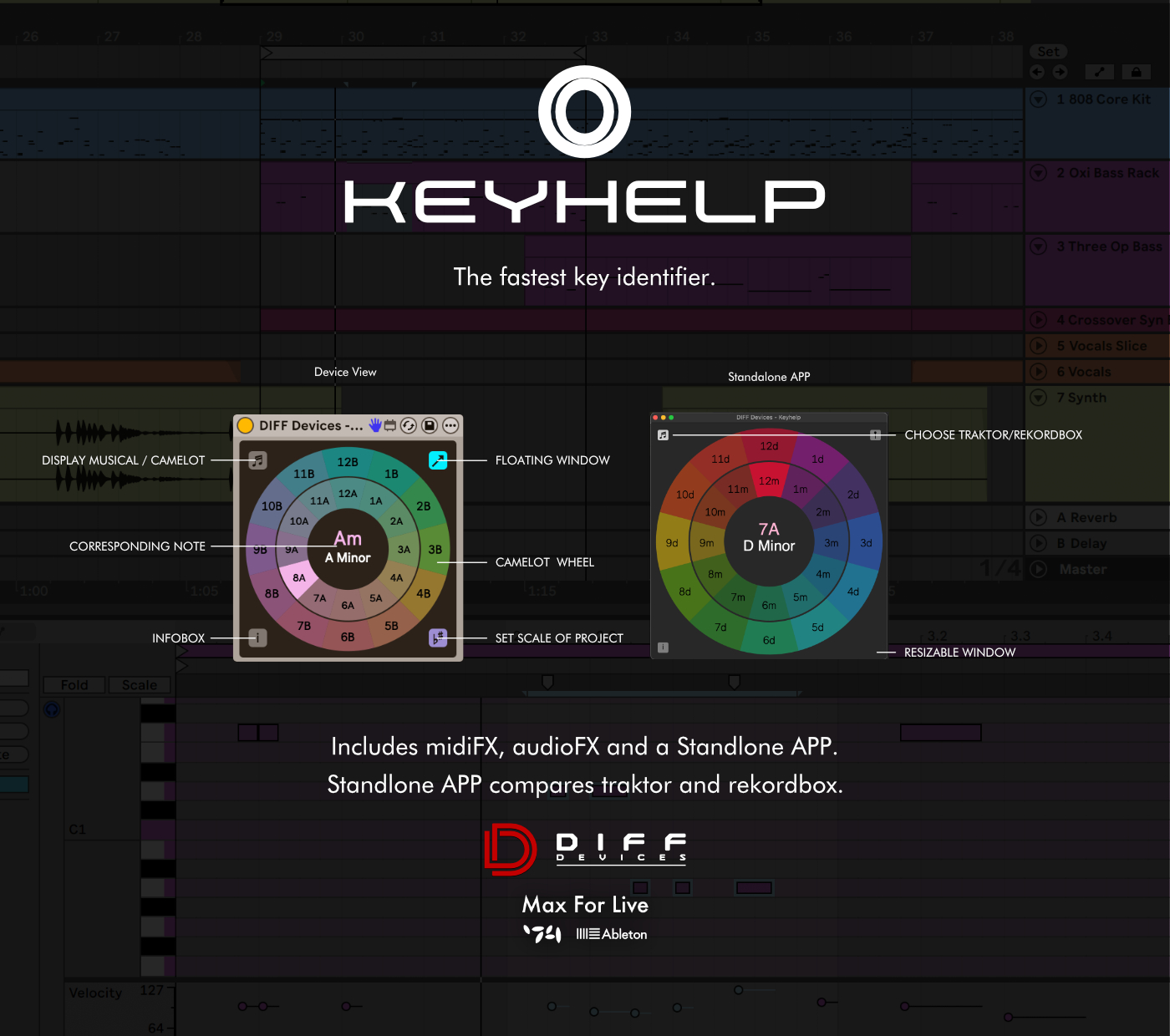This screenshot has width=1170, height=1036.
Task: Select the 12m segment in Standalone wheel
Action: (769, 481)
